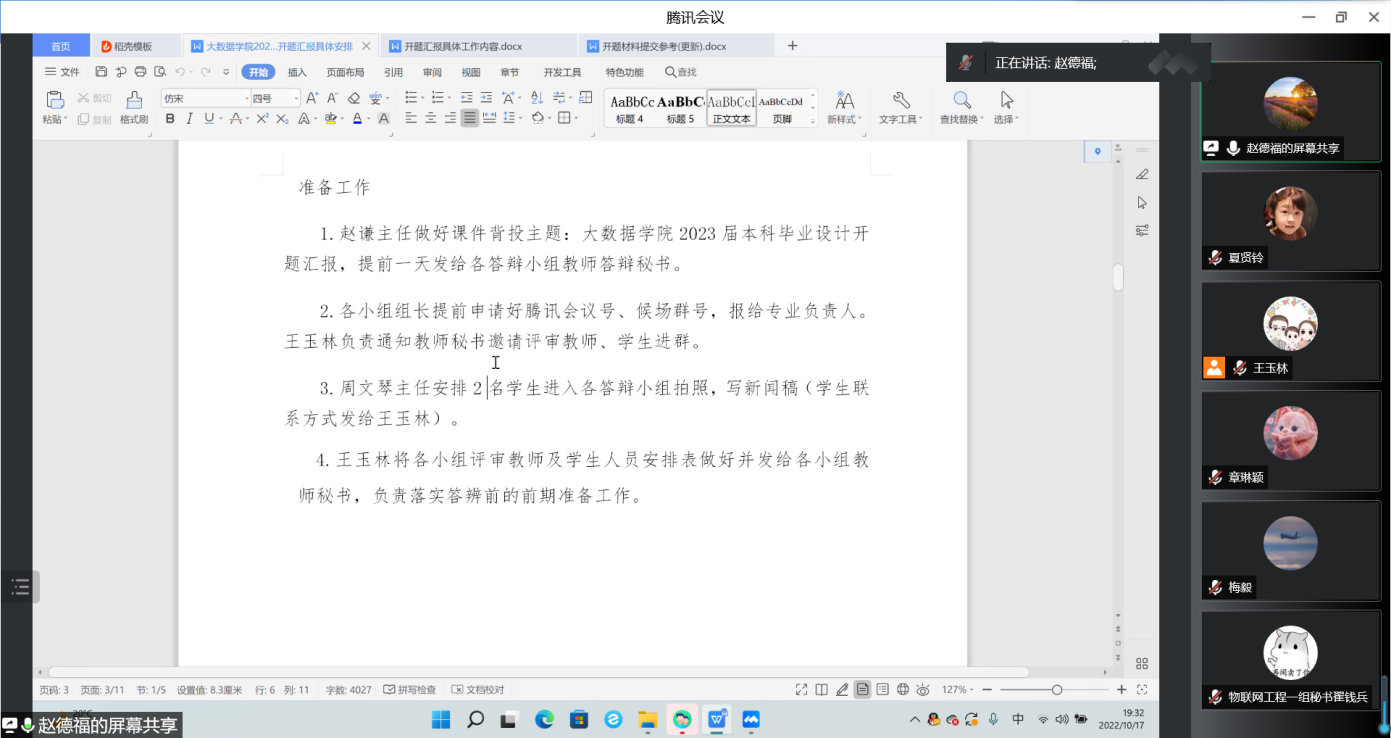Switch to the Review (审阅) tab
This screenshot has height=738, width=1391.
point(432,72)
